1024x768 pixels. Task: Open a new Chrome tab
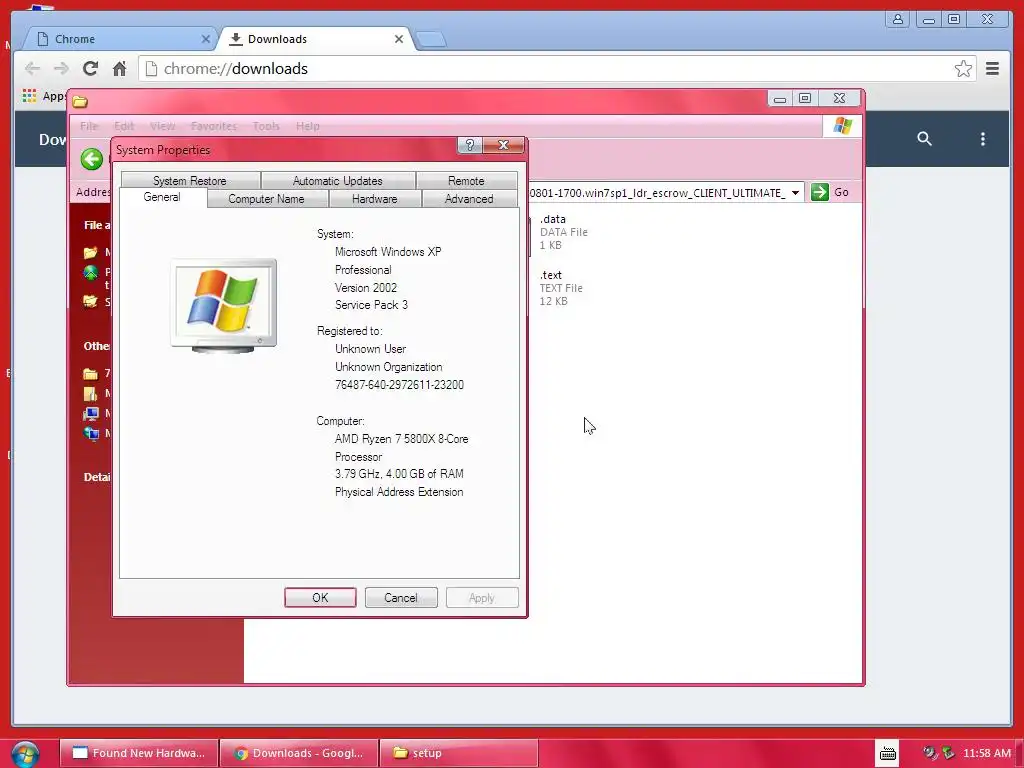431,40
